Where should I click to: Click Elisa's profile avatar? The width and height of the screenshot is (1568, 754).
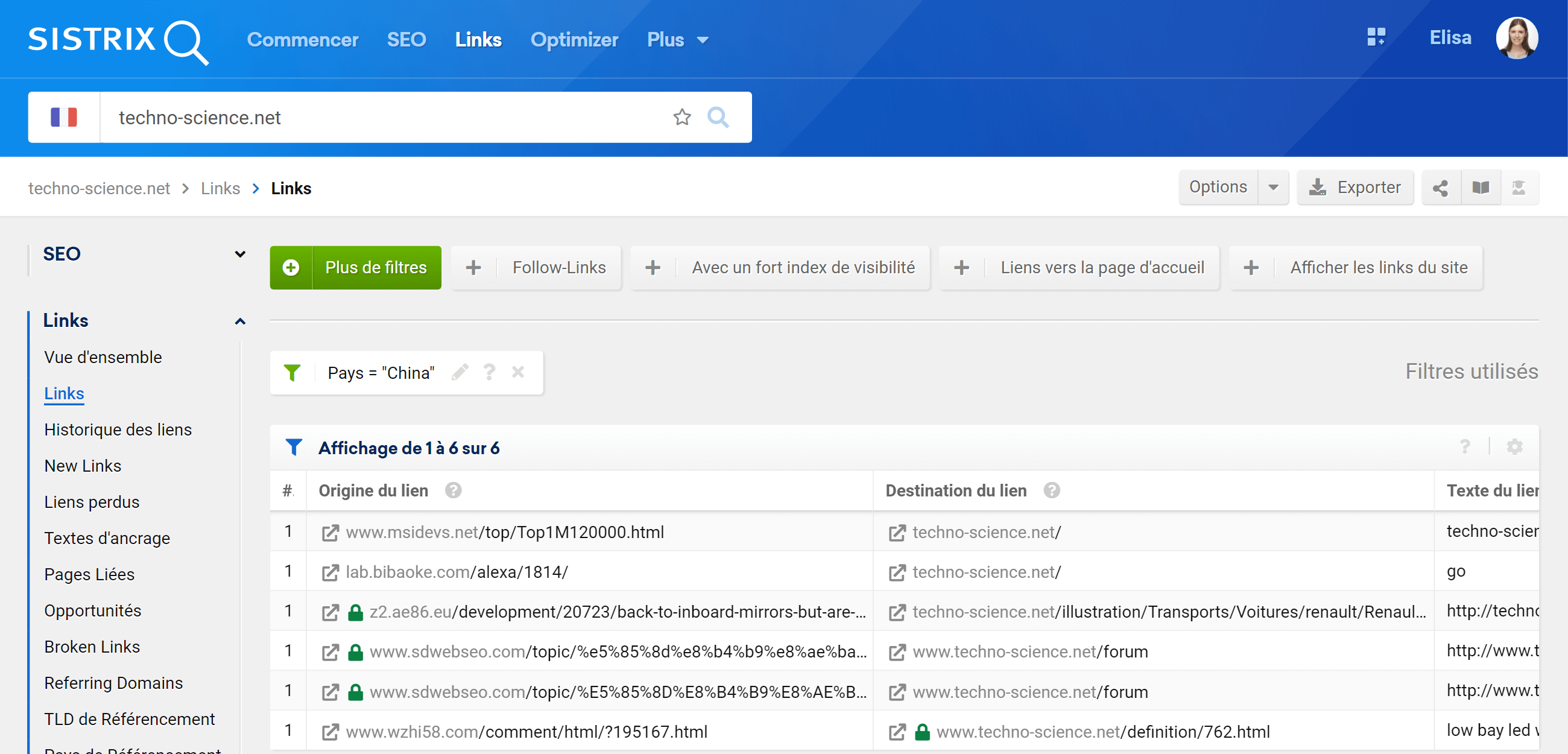click(x=1516, y=38)
